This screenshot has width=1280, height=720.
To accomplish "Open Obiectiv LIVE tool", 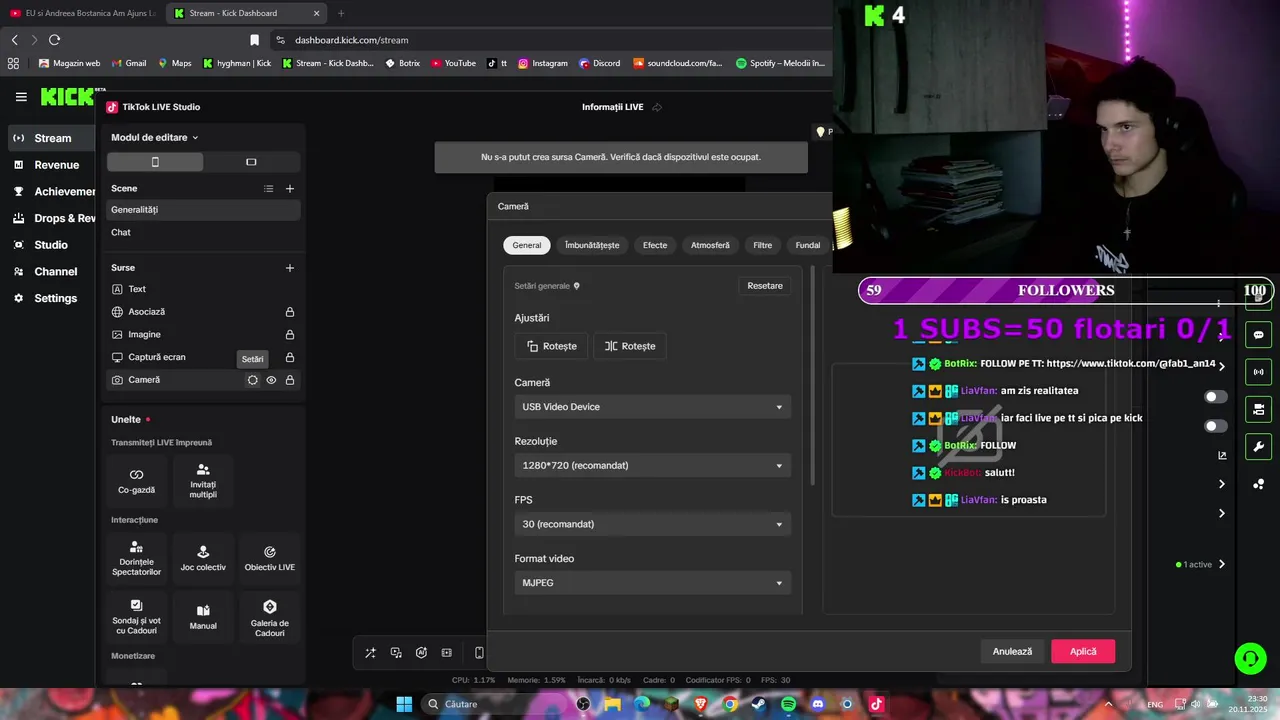I will click(270, 559).
